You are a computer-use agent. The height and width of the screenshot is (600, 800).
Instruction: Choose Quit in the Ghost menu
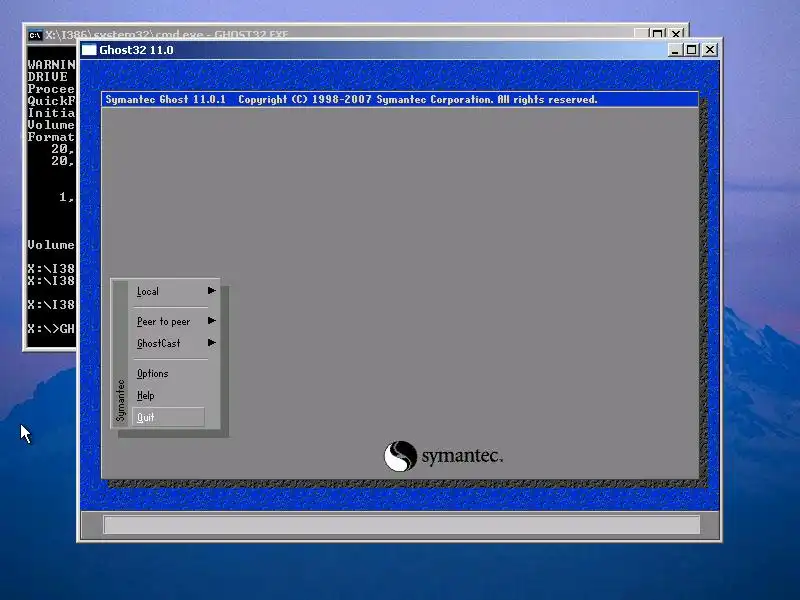(x=168, y=417)
